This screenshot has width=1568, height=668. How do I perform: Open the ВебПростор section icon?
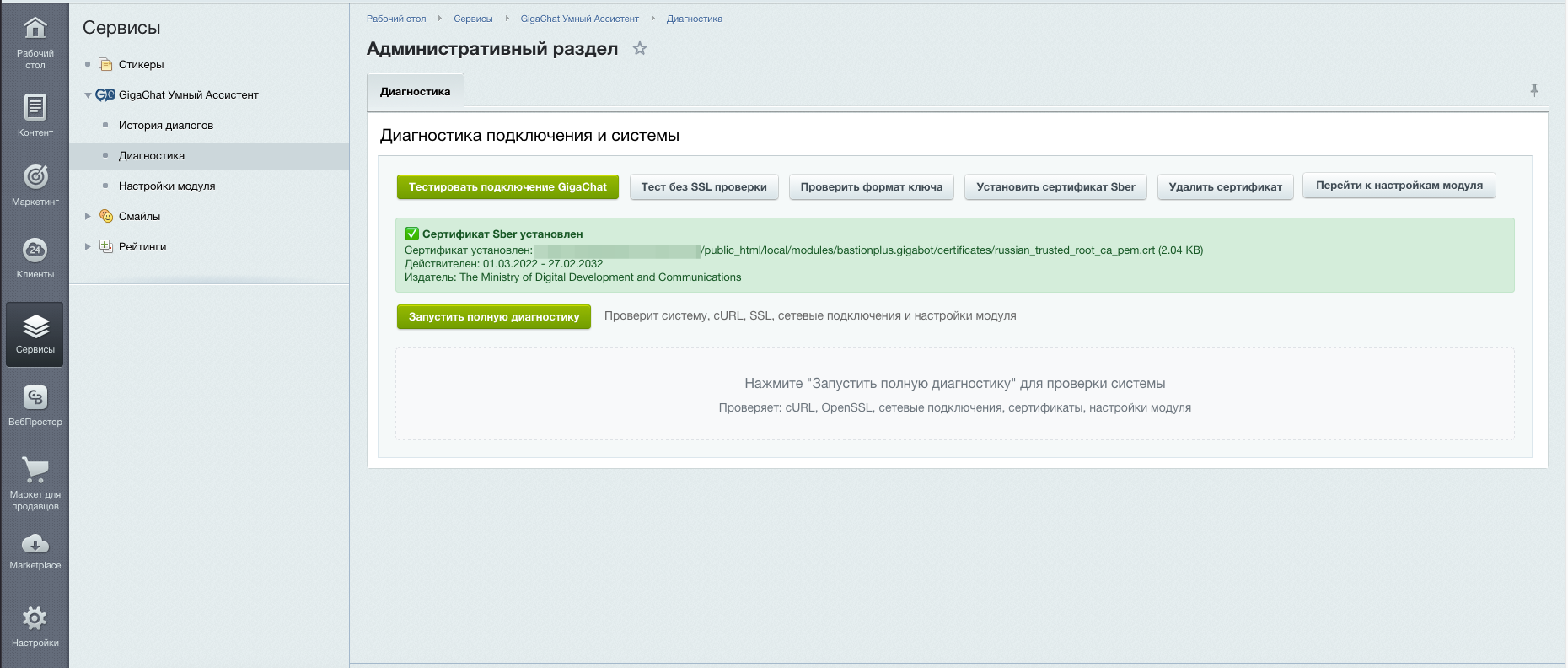[x=35, y=397]
